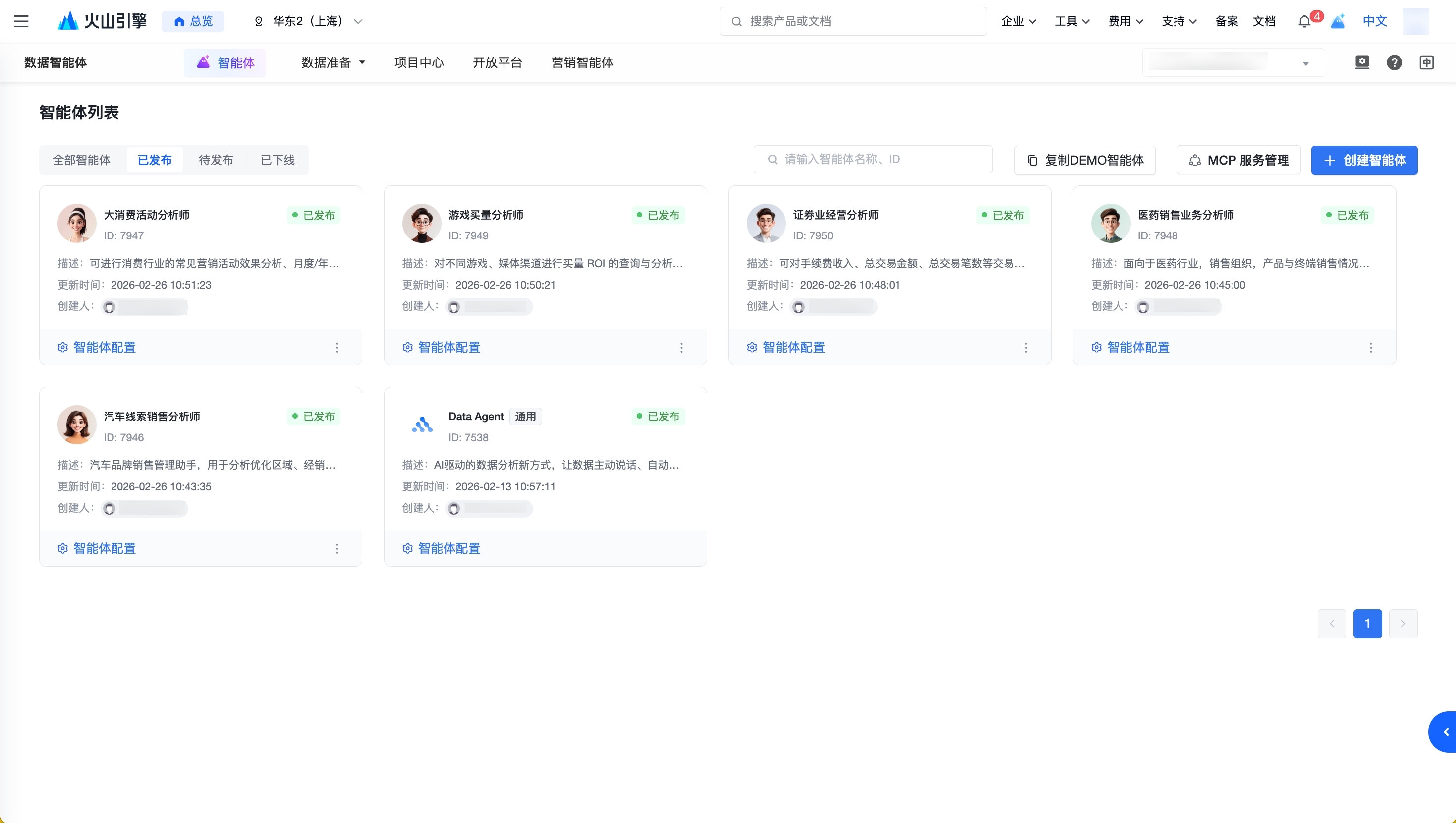Open MCP 服务管理
Screen dimensions: 1456x823
click(1238, 160)
